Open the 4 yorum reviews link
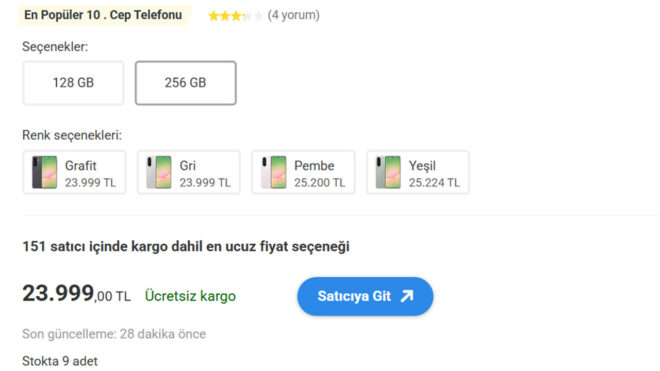This screenshot has width=660, height=371. (293, 15)
